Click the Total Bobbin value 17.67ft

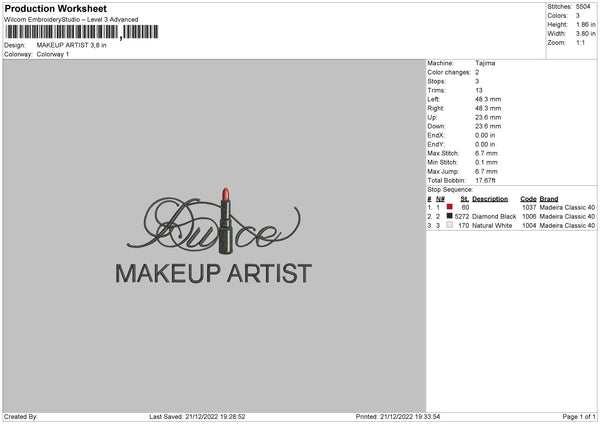click(x=485, y=180)
